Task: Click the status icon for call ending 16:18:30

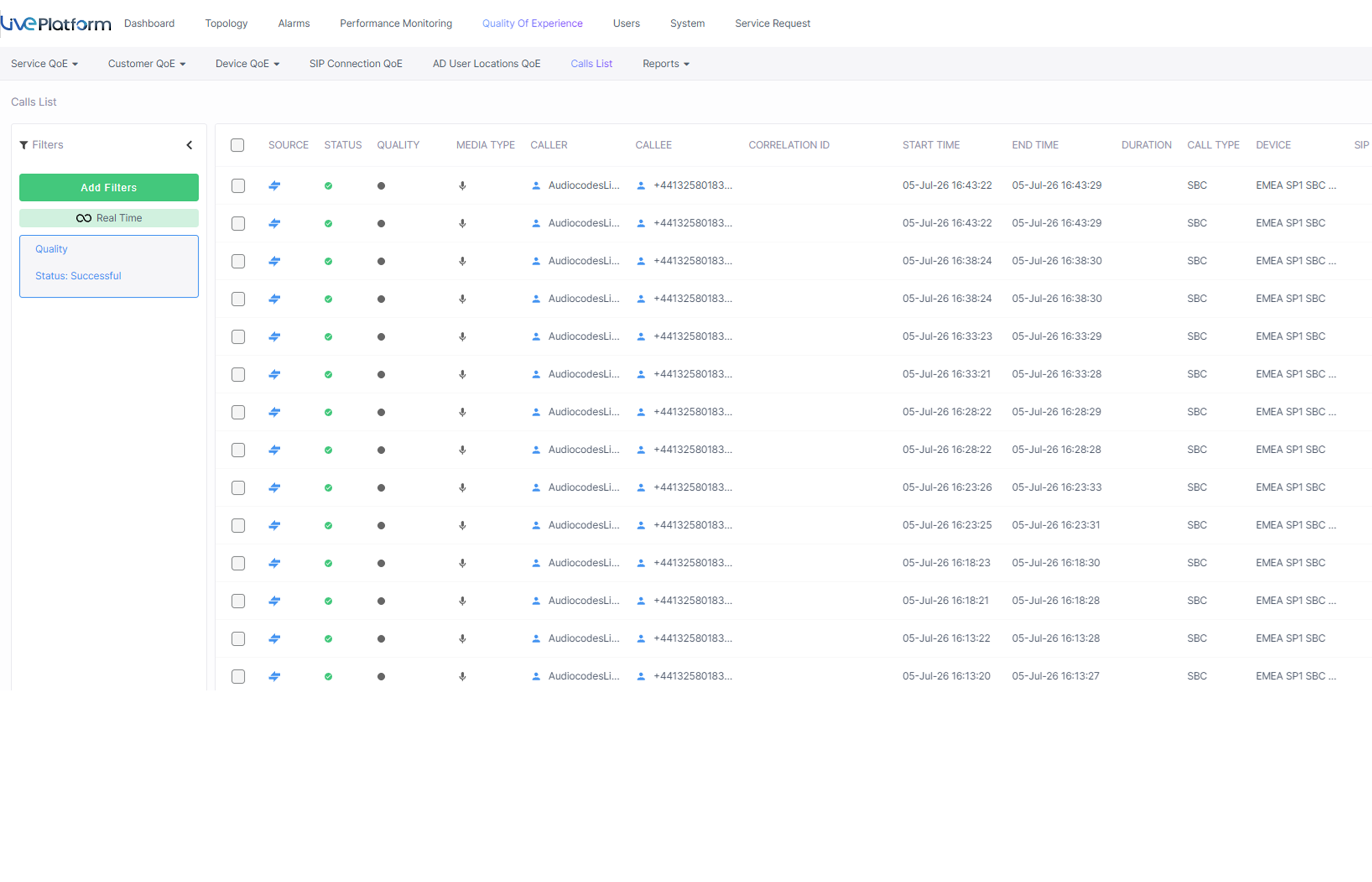Action: 328,563
